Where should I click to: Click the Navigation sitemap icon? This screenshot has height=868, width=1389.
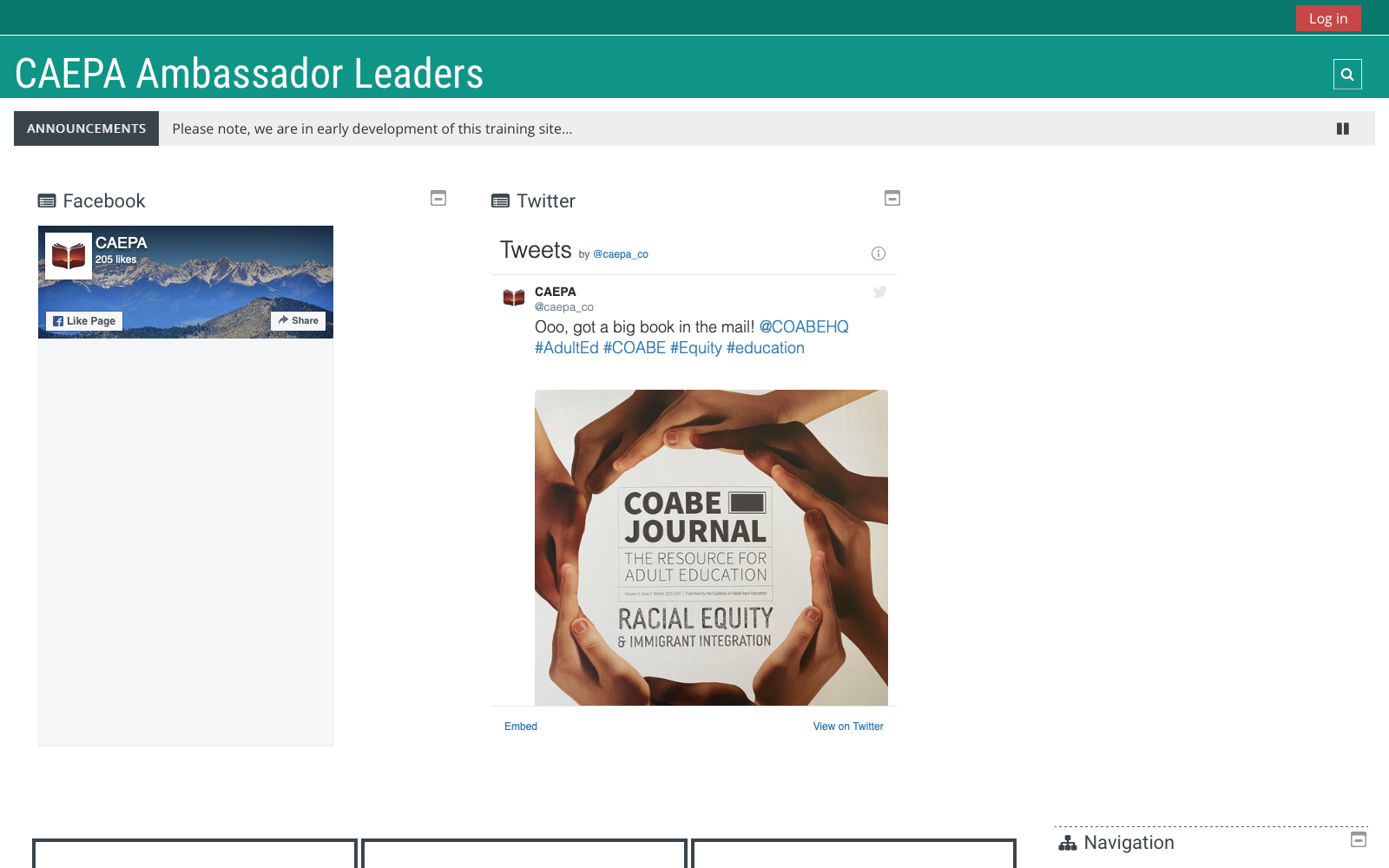pos(1068,843)
